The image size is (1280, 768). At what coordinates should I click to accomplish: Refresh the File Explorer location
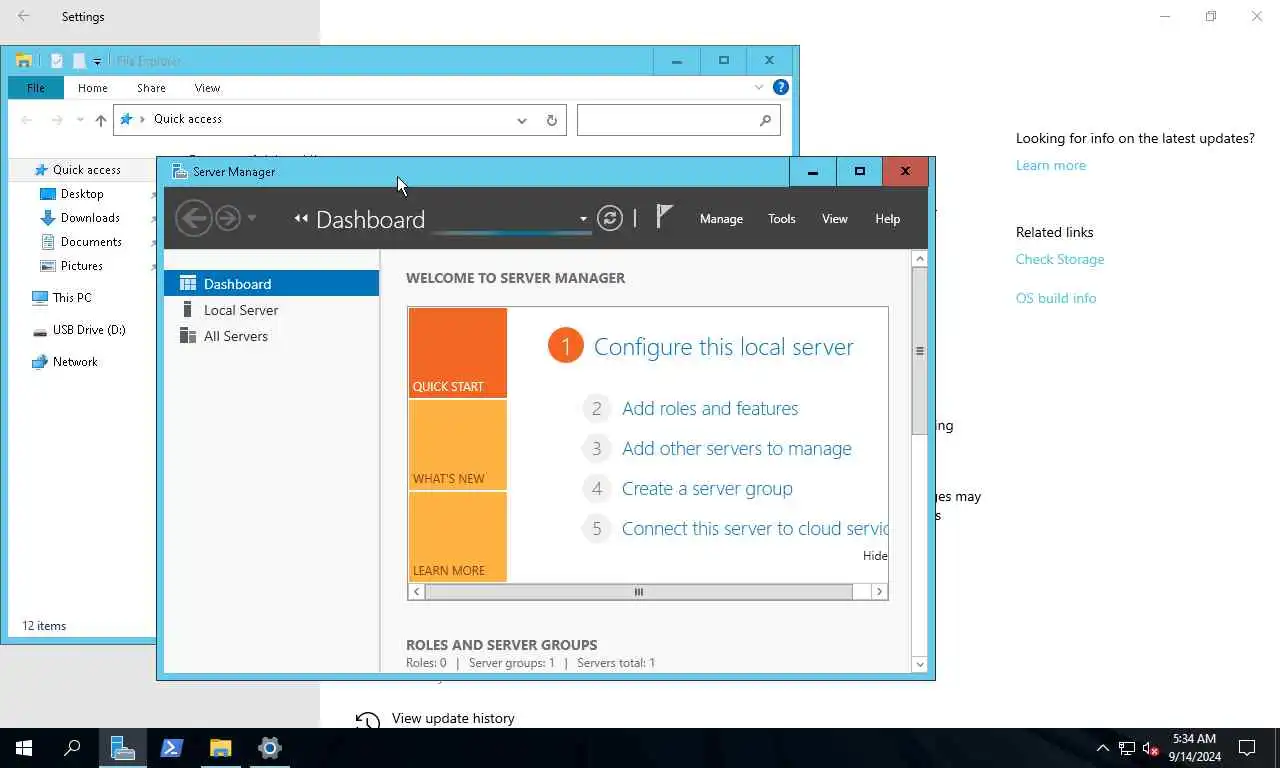coord(551,120)
